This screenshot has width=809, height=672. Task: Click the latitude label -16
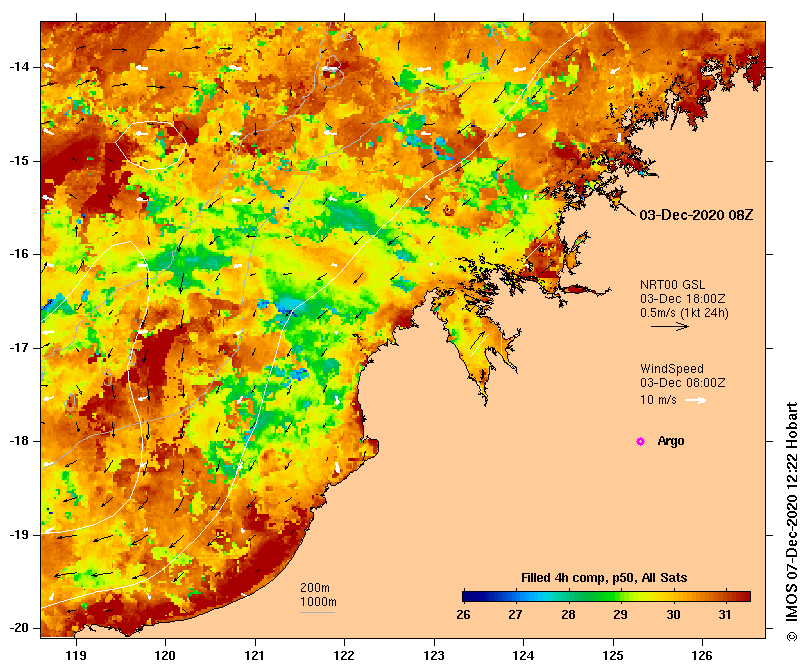19,254
